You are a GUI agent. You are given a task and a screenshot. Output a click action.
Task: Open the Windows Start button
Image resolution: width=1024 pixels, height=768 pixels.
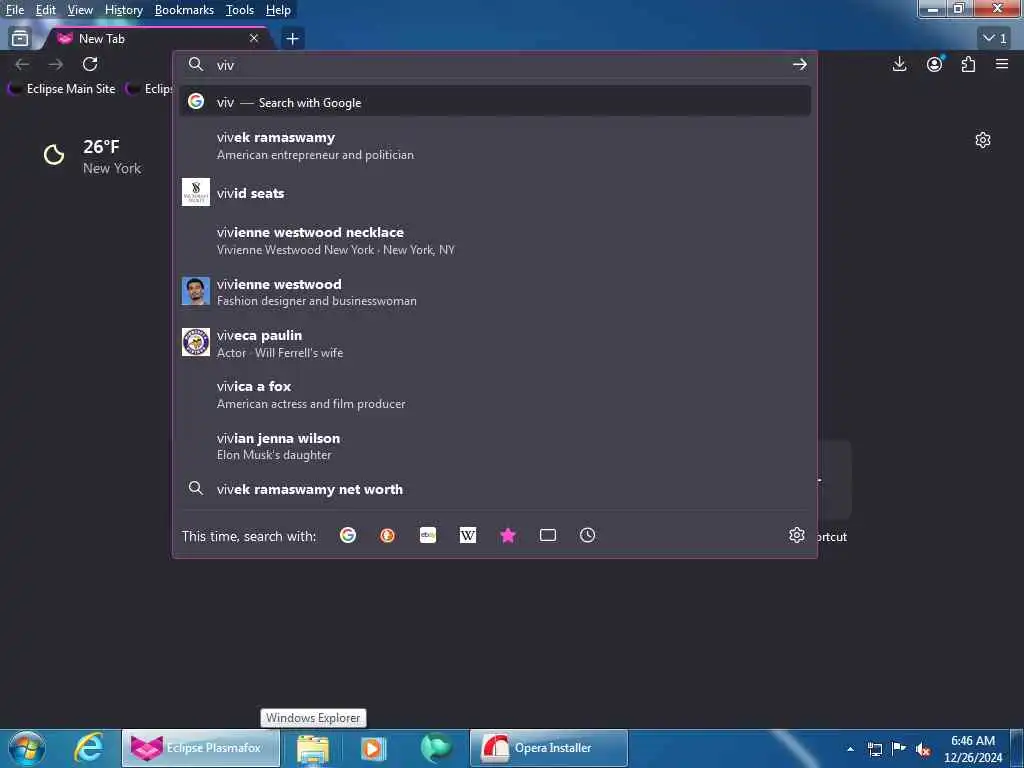[x=27, y=748]
